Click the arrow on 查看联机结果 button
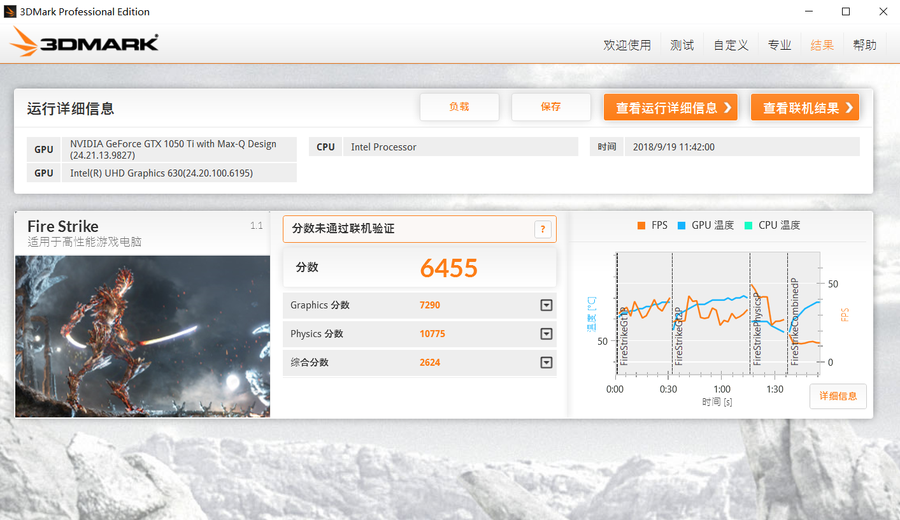 pyautogui.click(x=848, y=108)
